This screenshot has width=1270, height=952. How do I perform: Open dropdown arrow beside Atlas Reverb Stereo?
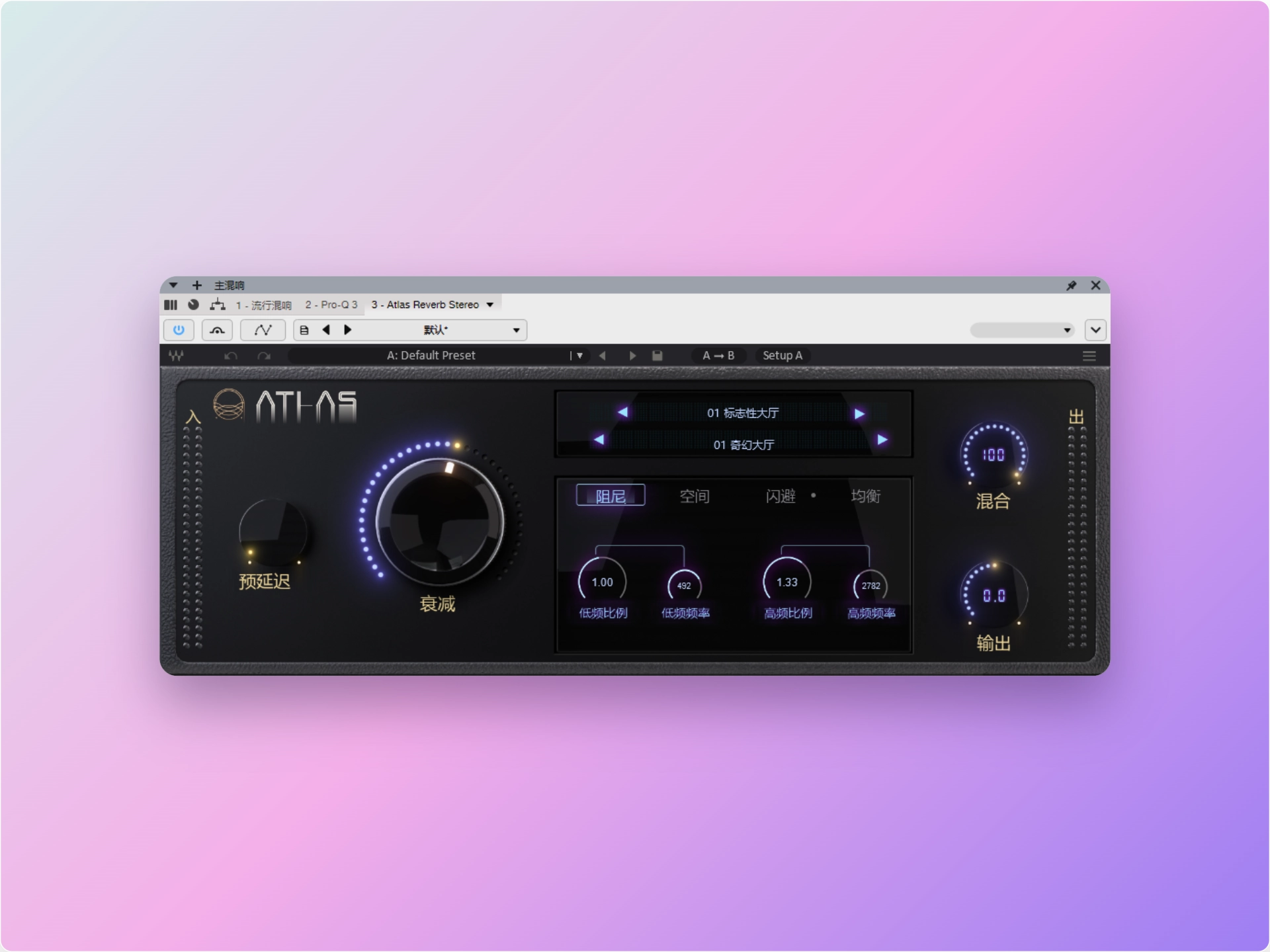point(490,305)
